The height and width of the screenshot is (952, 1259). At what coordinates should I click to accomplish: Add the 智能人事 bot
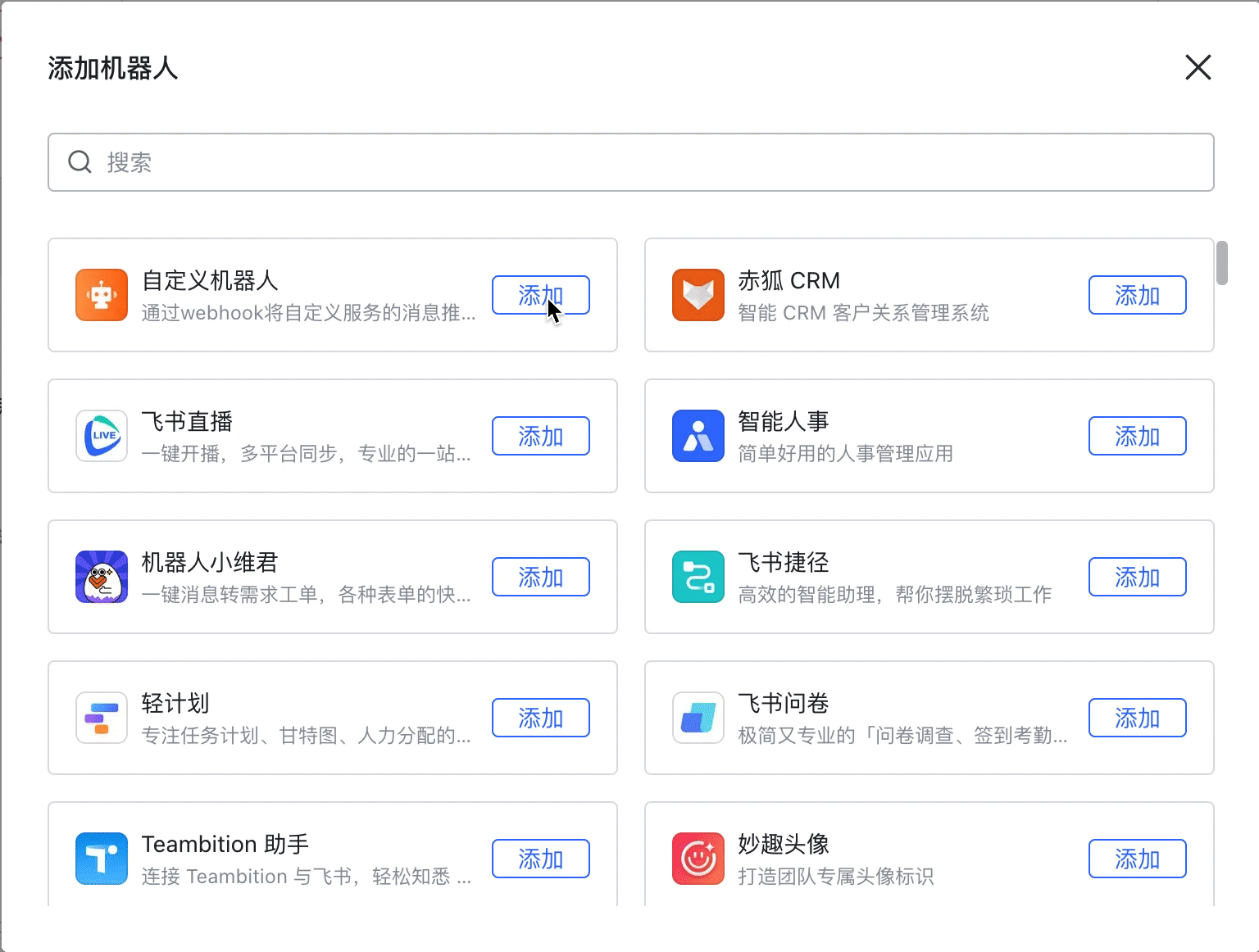(x=1137, y=436)
